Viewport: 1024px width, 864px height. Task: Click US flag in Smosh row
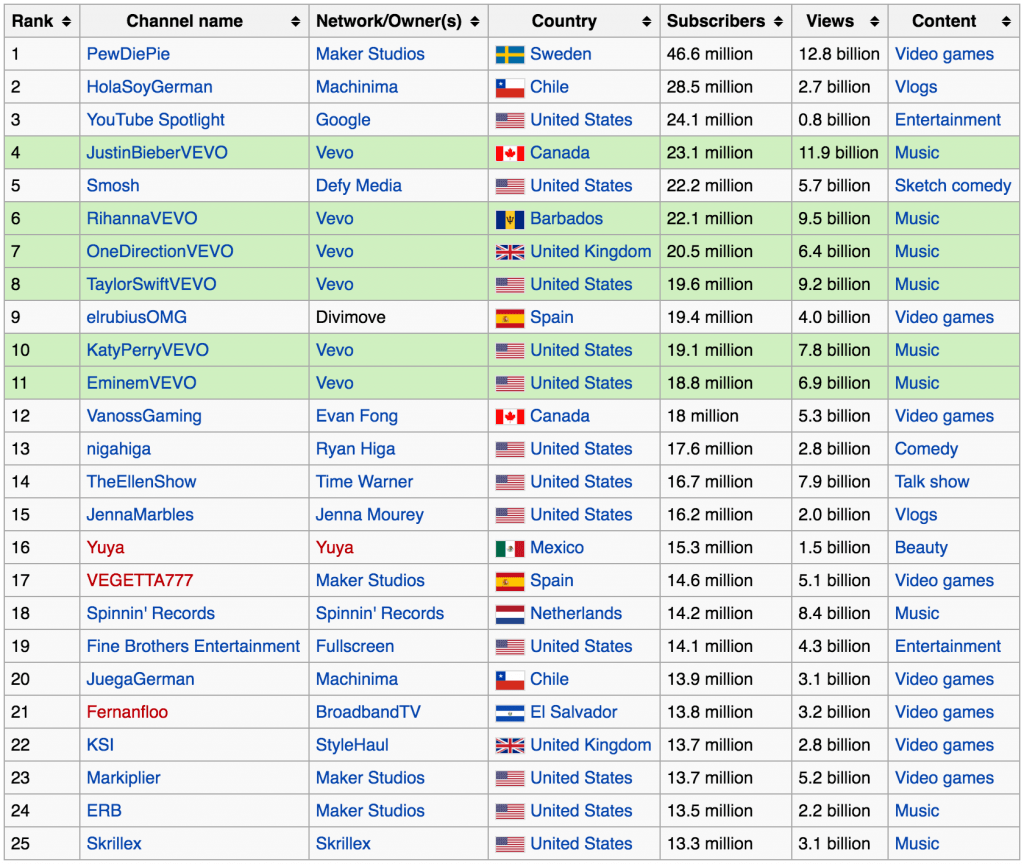point(509,186)
